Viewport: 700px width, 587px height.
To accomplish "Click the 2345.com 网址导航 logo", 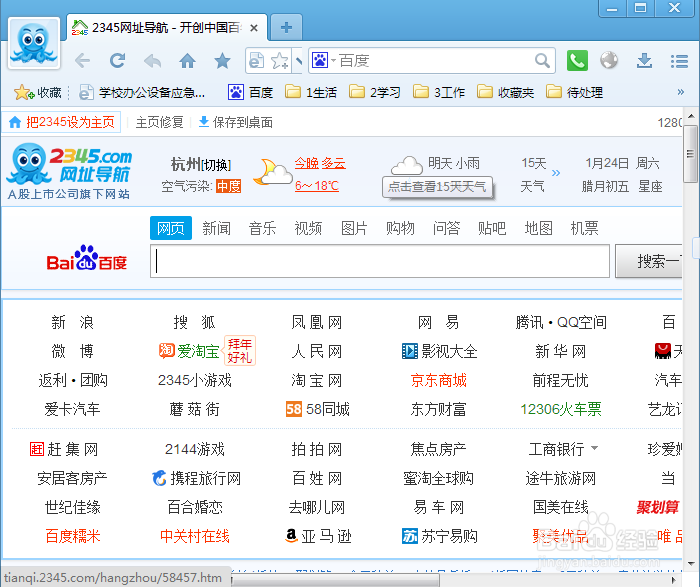I will (70, 171).
